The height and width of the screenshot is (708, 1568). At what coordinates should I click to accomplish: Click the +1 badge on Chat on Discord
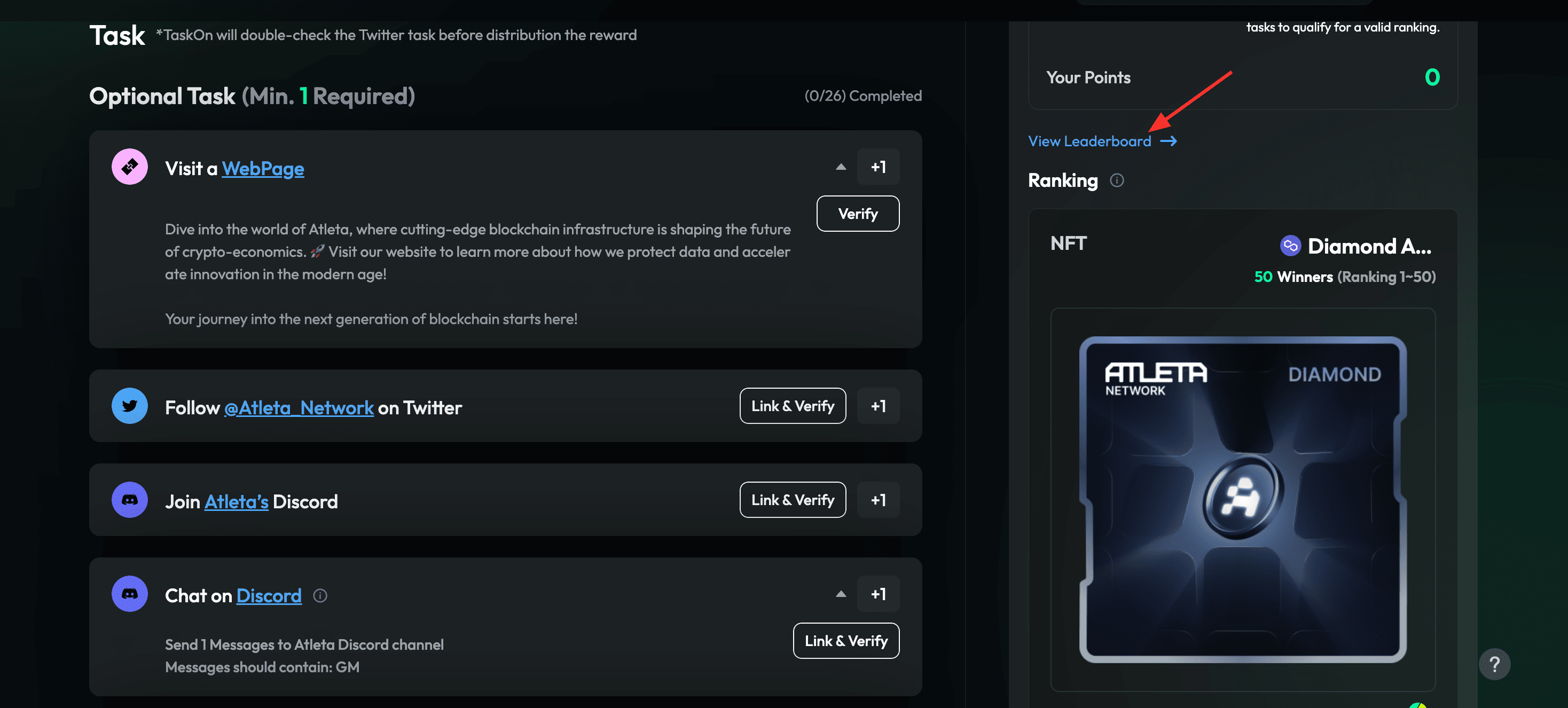point(878,594)
